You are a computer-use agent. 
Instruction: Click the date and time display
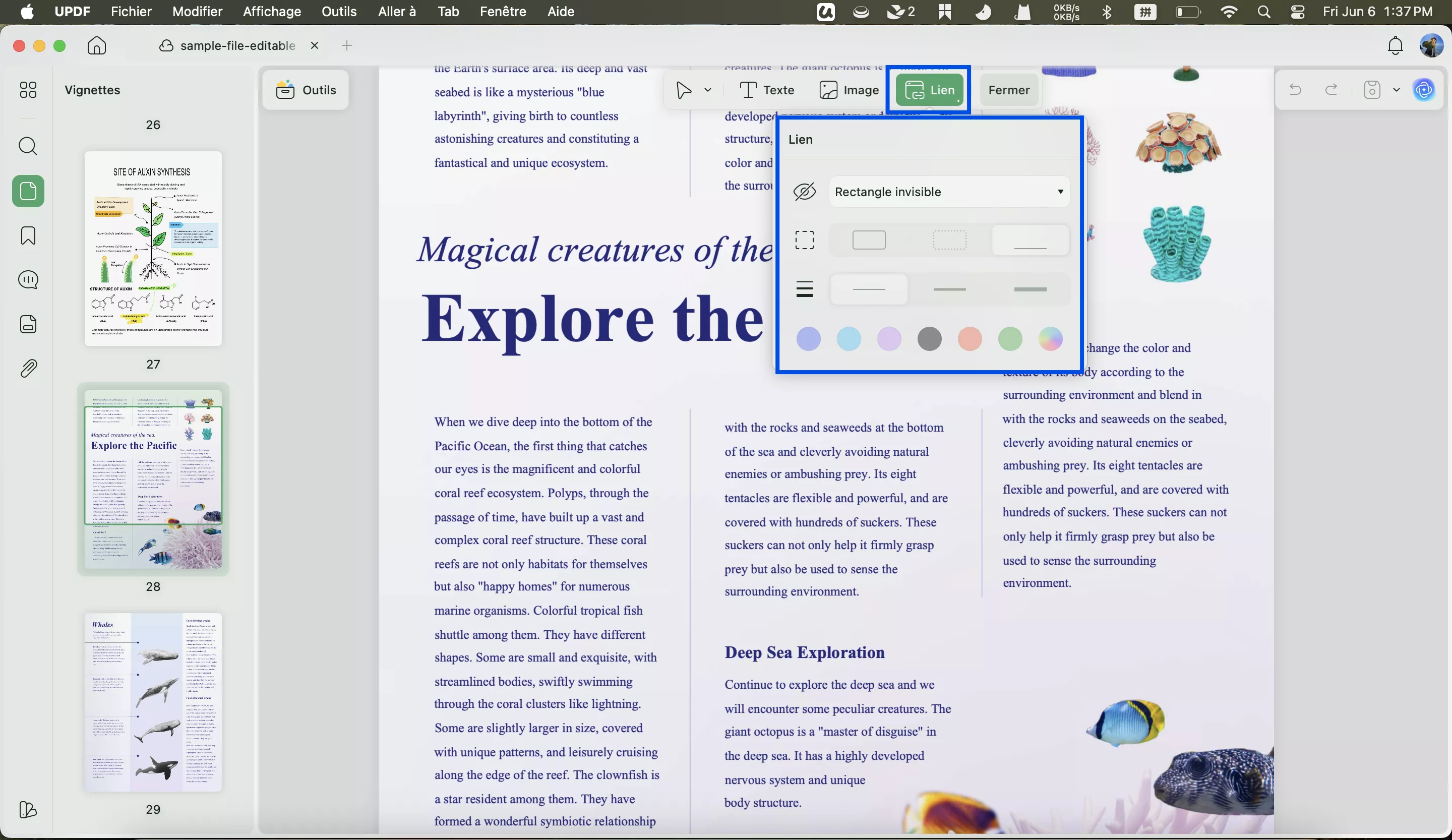[1377, 12]
